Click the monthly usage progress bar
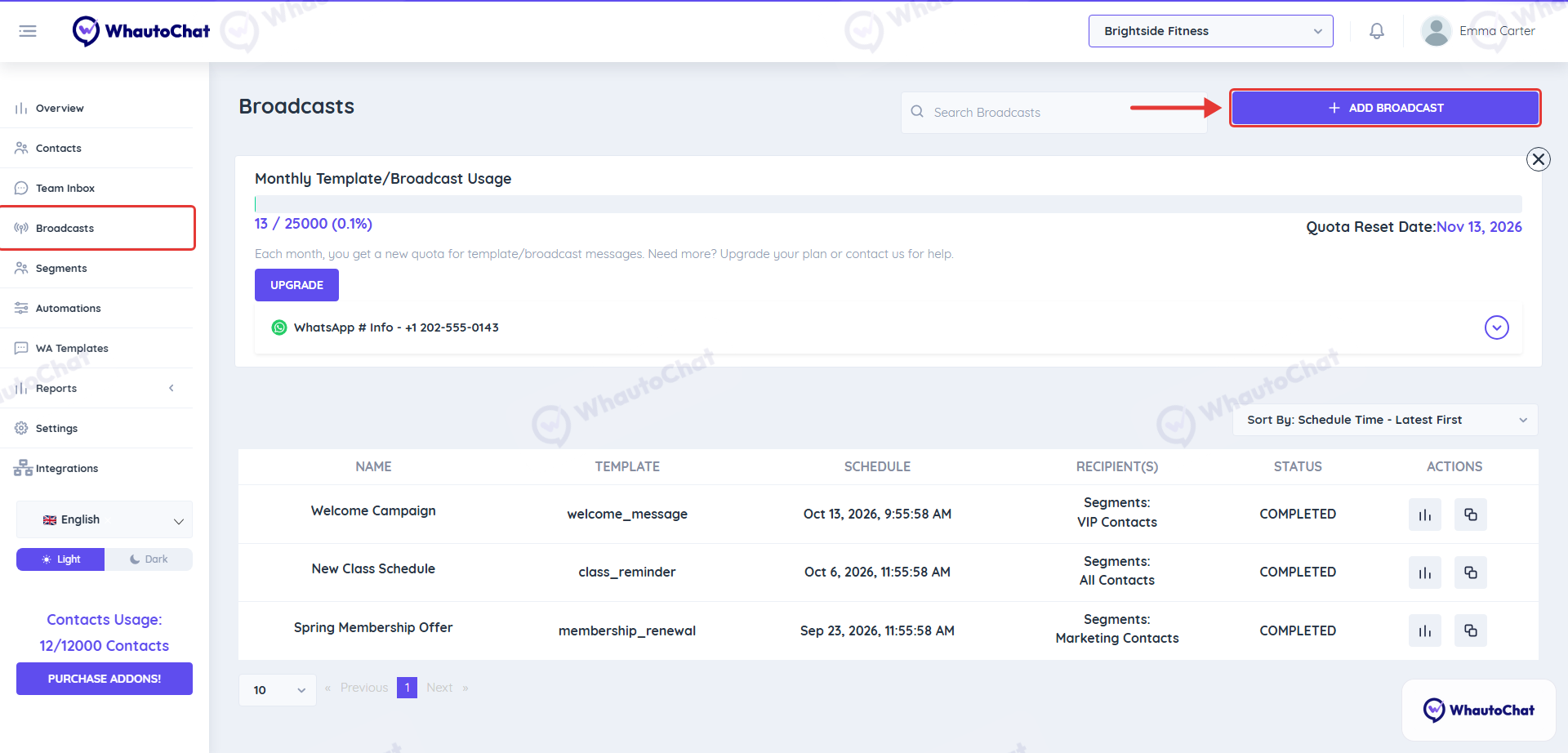 (889, 204)
